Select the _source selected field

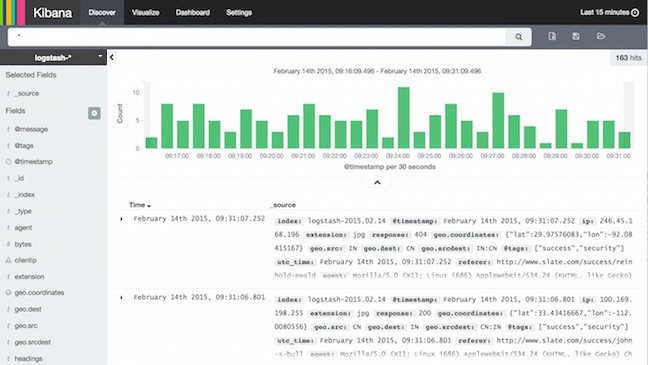tap(27, 93)
